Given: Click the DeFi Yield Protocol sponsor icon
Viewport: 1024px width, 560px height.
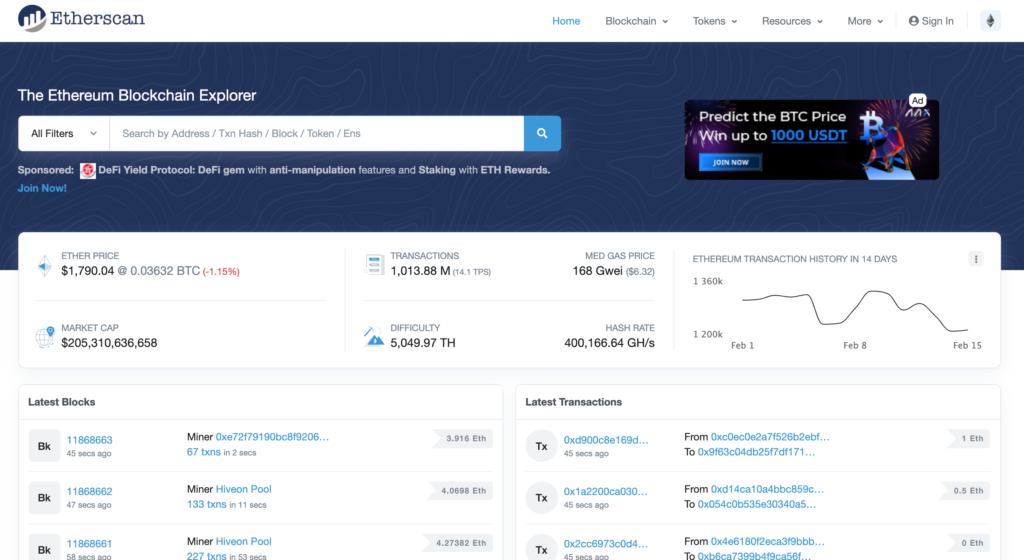Looking at the screenshot, I should tap(88, 170).
